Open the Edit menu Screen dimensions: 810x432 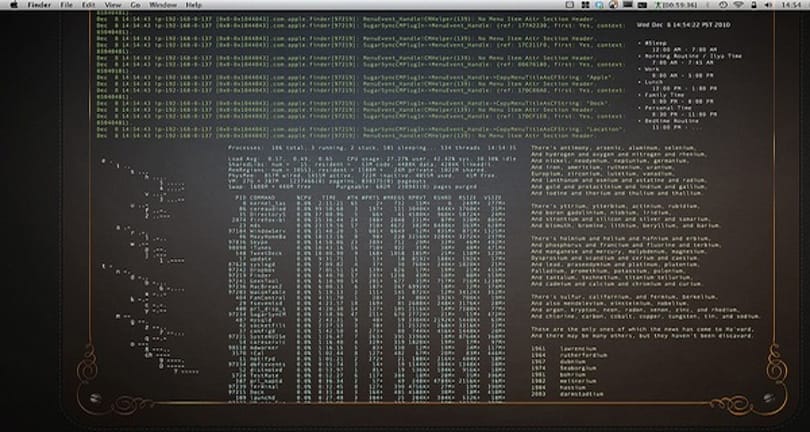pyautogui.click(x=88, y=5)
